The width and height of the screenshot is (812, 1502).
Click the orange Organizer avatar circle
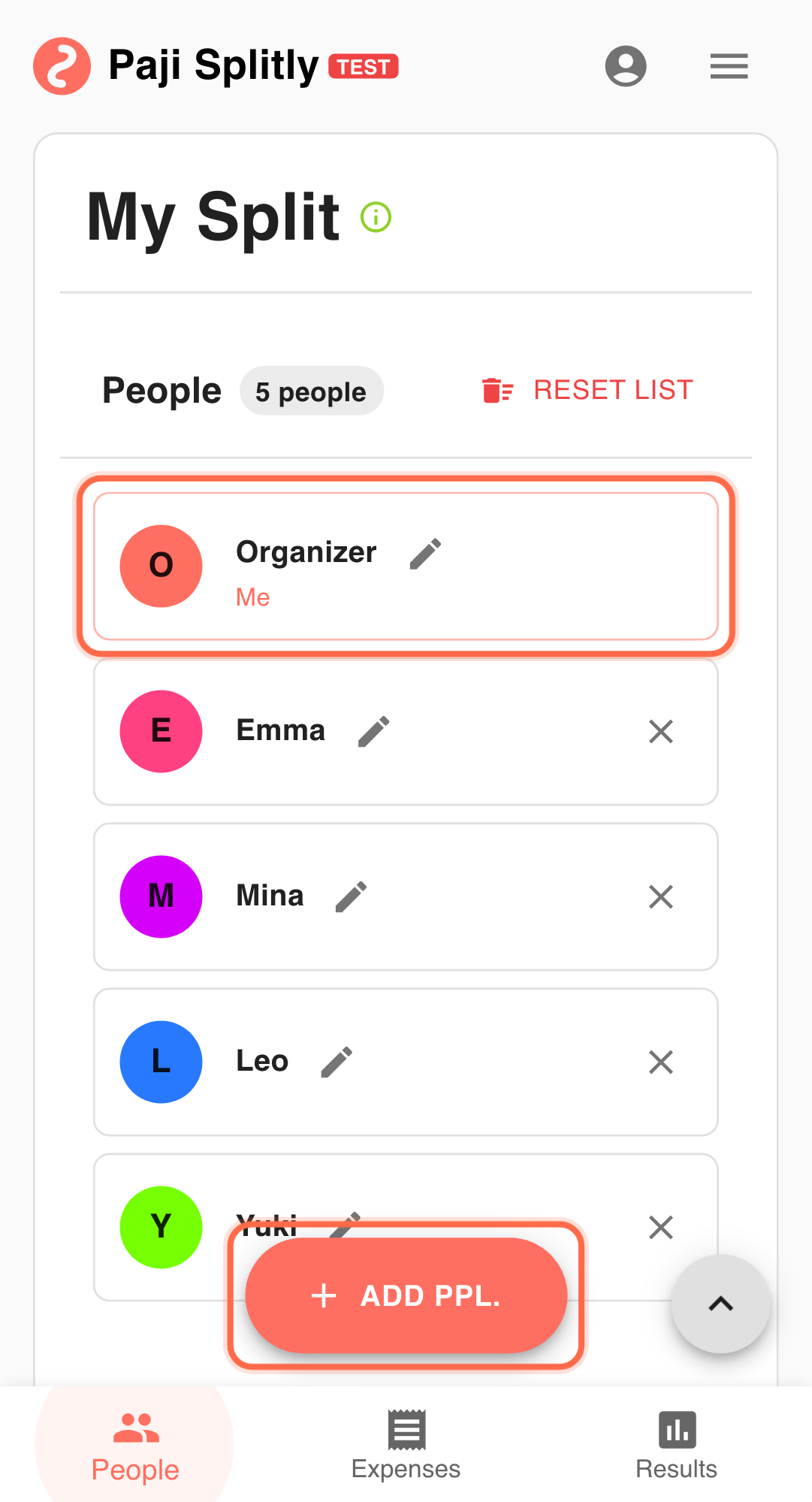click(161, 566)
